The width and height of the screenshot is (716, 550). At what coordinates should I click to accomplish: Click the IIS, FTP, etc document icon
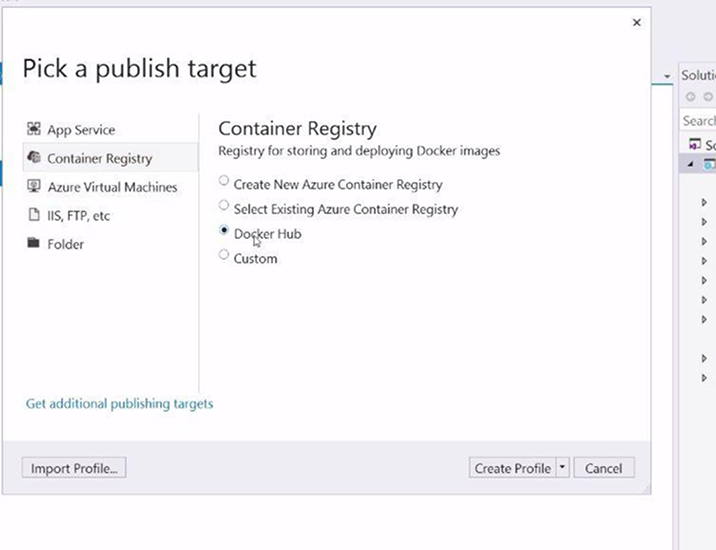[34, 215]
